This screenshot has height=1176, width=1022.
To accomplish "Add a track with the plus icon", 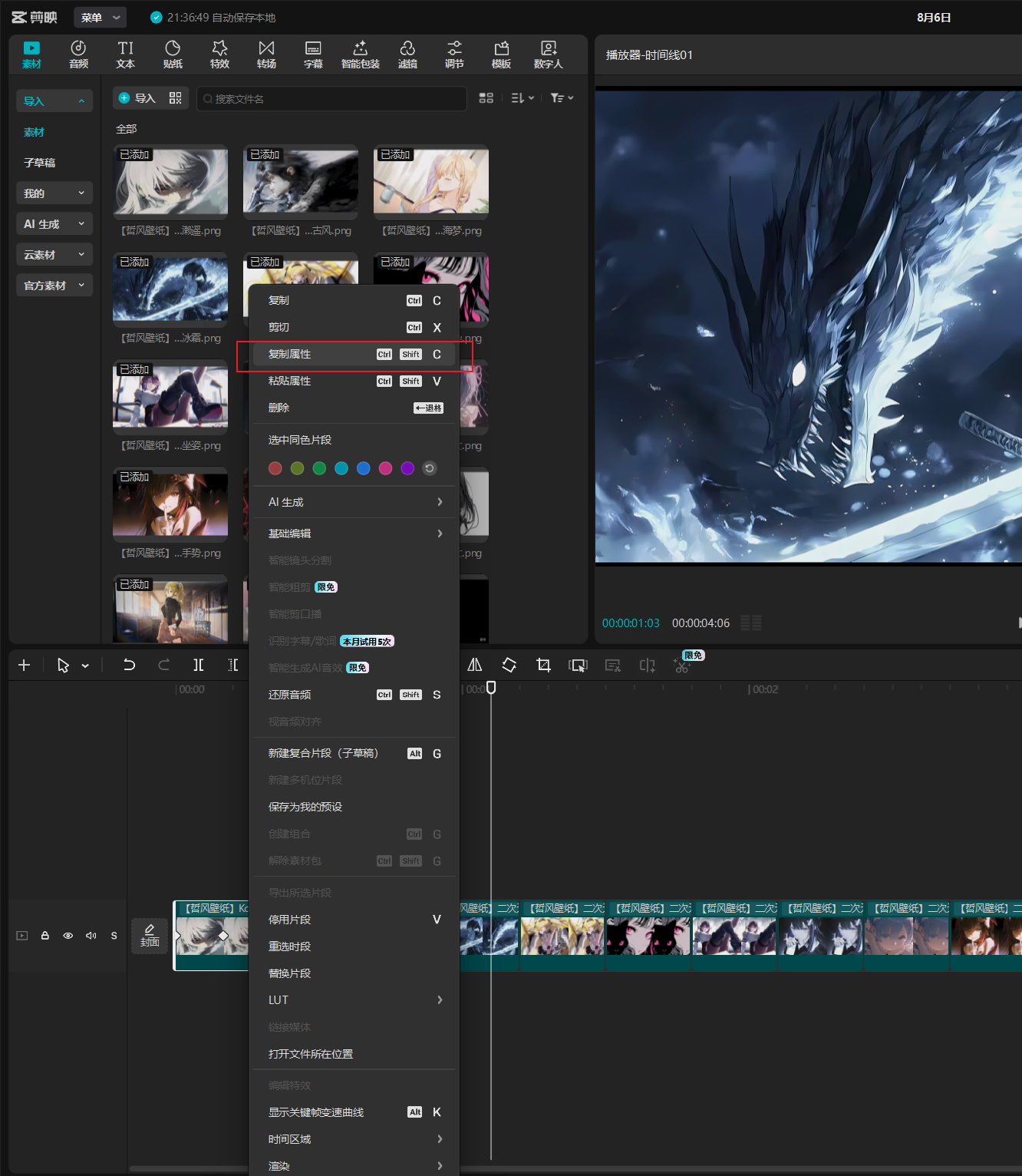I will [24, 665].
